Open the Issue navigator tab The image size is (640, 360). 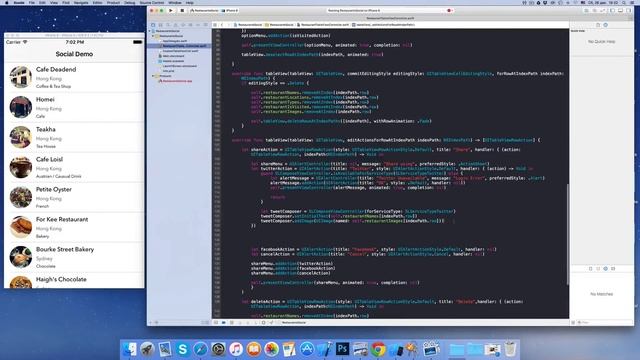pyautogui.click(x=176, y=25)
